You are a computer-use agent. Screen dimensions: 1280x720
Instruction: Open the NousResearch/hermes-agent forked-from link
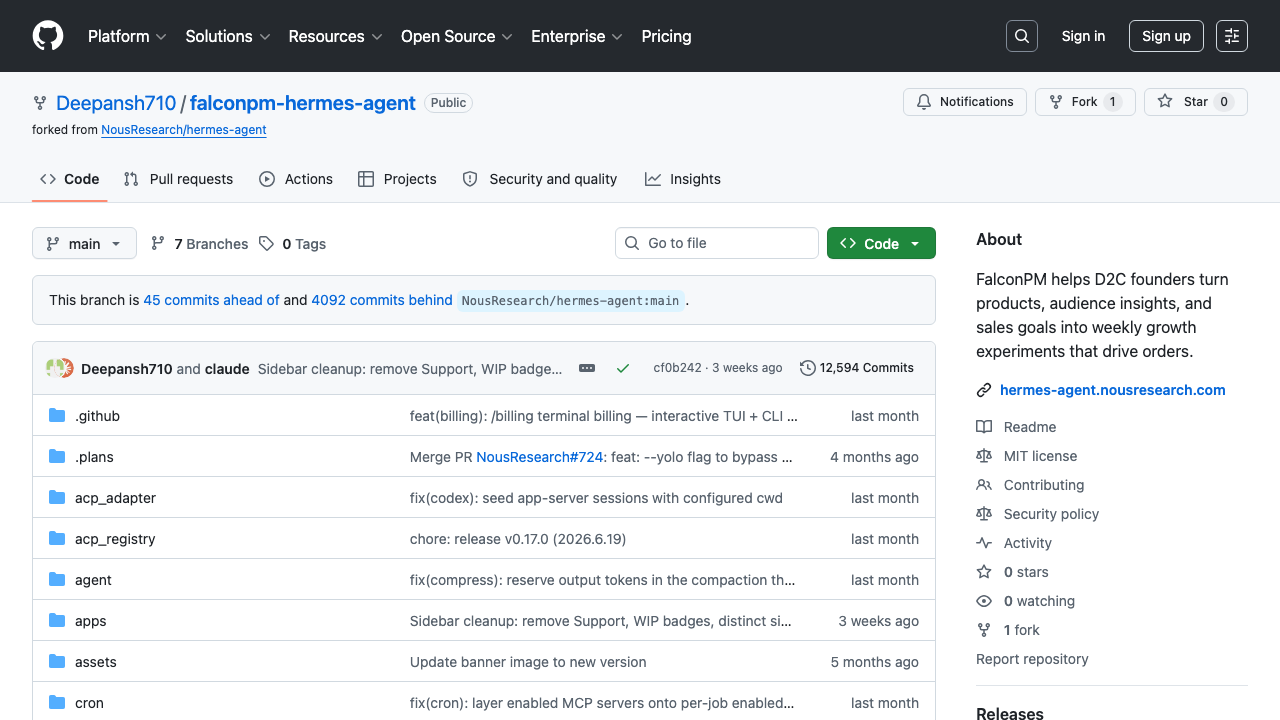click(184, 130)
